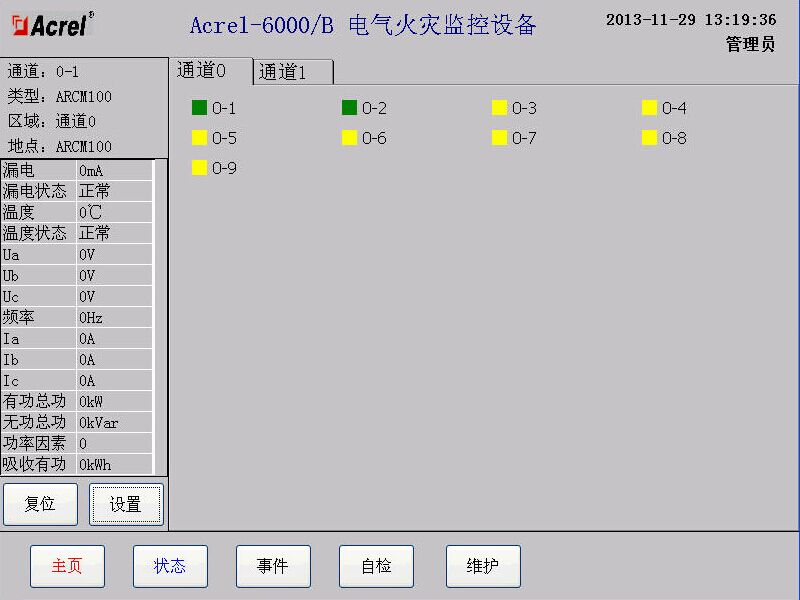Choose the channel 0-9 status square
Viewport: 800px width, 600px height.
tap(199, 168)
